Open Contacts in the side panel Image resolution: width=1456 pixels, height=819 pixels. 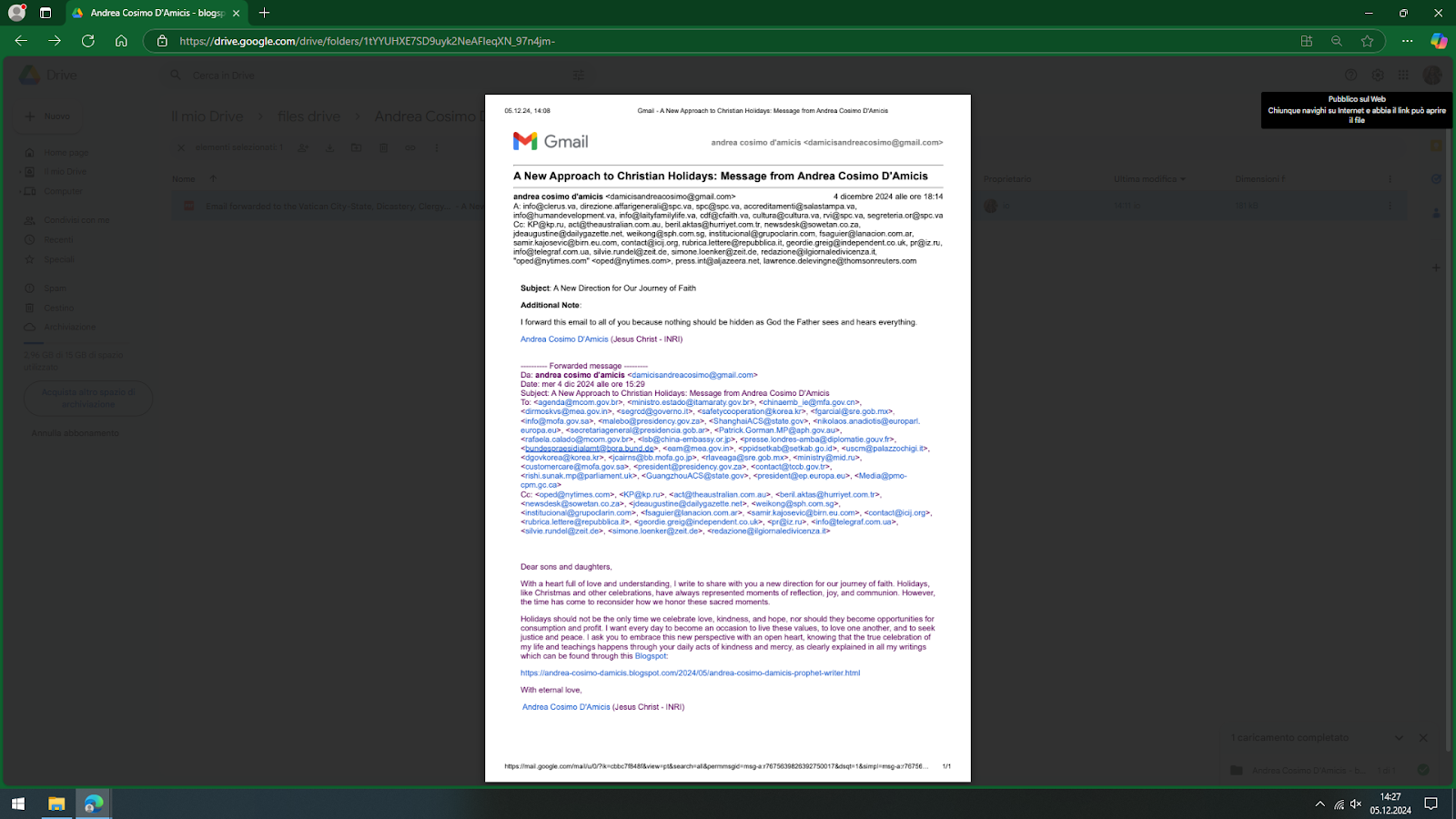(x=1436, y=213)
